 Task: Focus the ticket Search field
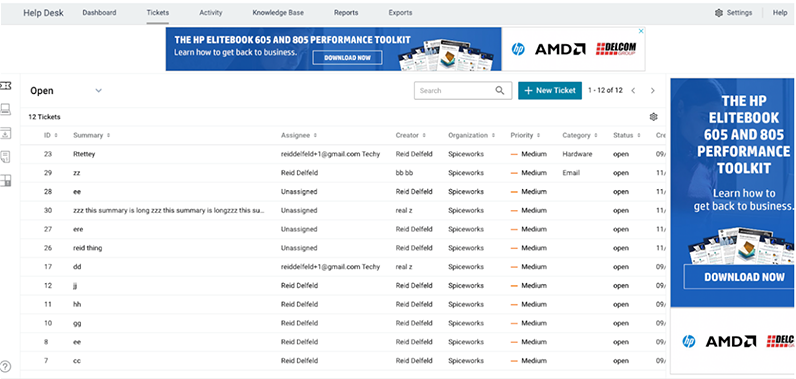[463, 90]
